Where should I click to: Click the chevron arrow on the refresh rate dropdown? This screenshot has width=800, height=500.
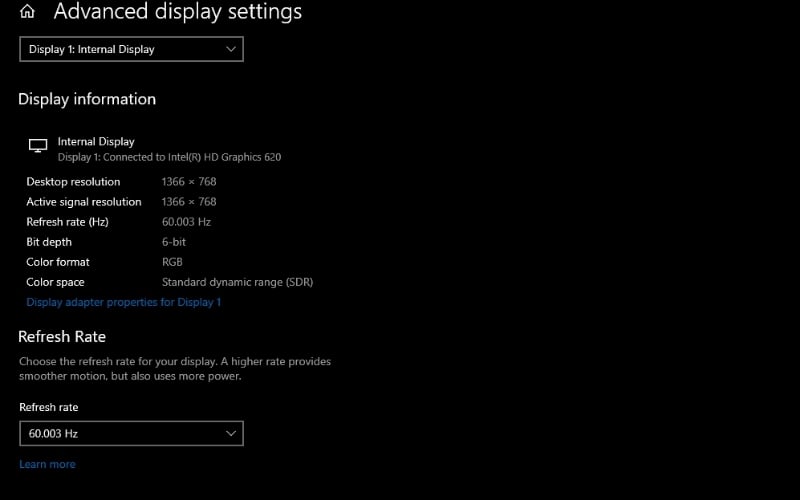point(231,433)
